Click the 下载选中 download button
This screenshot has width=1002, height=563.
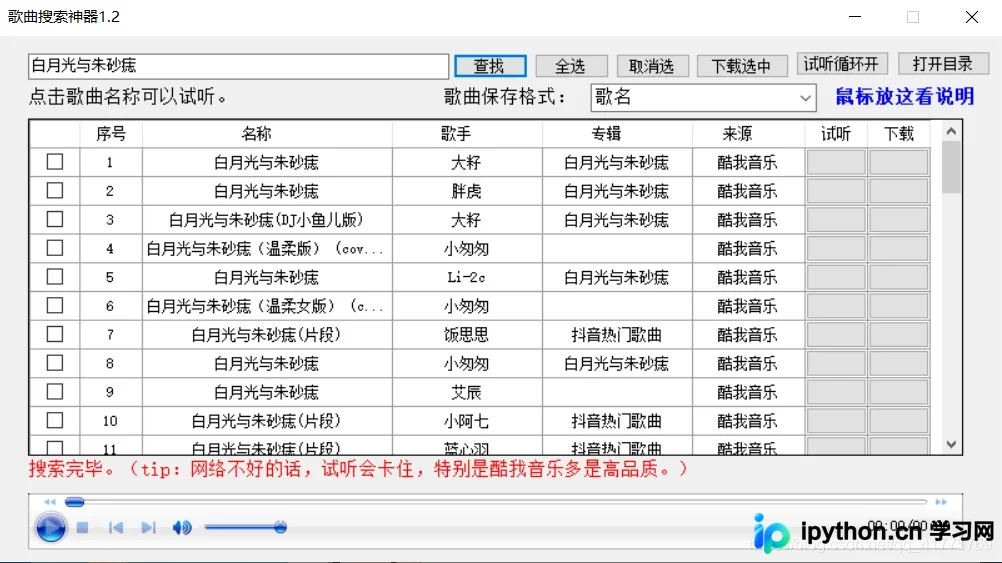click(x=741, y=66)
